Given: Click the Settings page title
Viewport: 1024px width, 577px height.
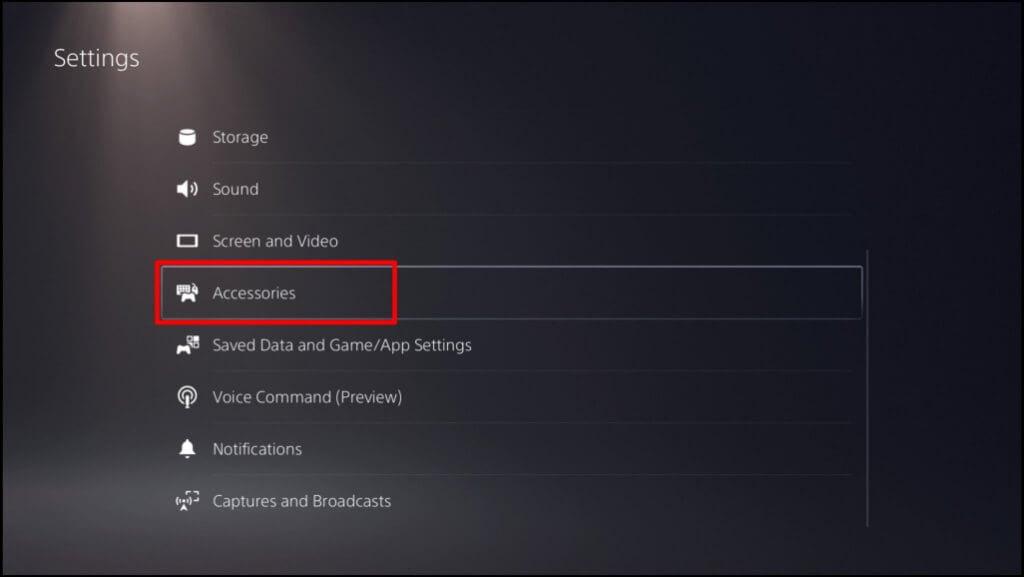Looking at the screenshot, I should 96,58.
